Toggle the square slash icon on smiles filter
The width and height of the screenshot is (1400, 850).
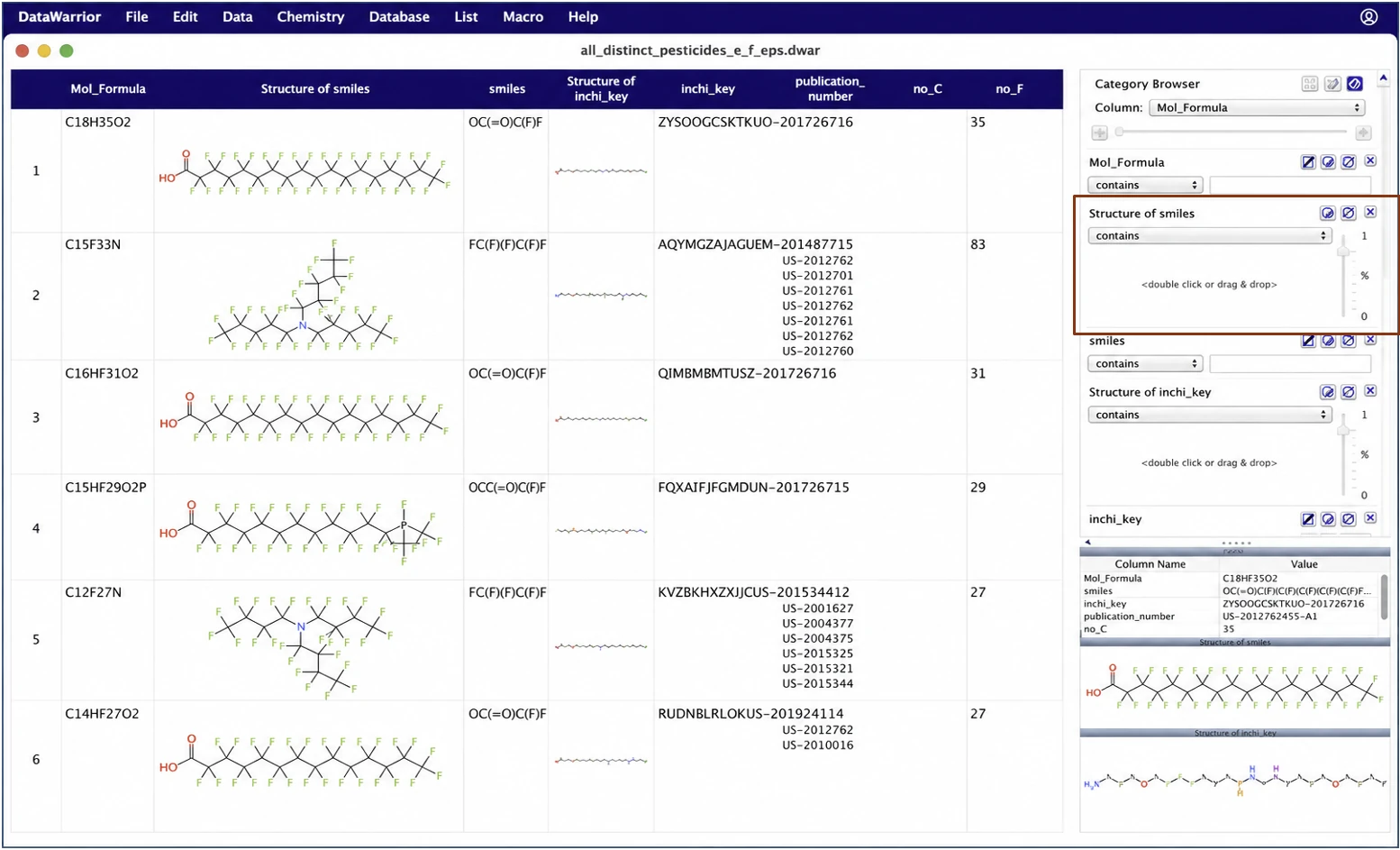coord(1308,341)
